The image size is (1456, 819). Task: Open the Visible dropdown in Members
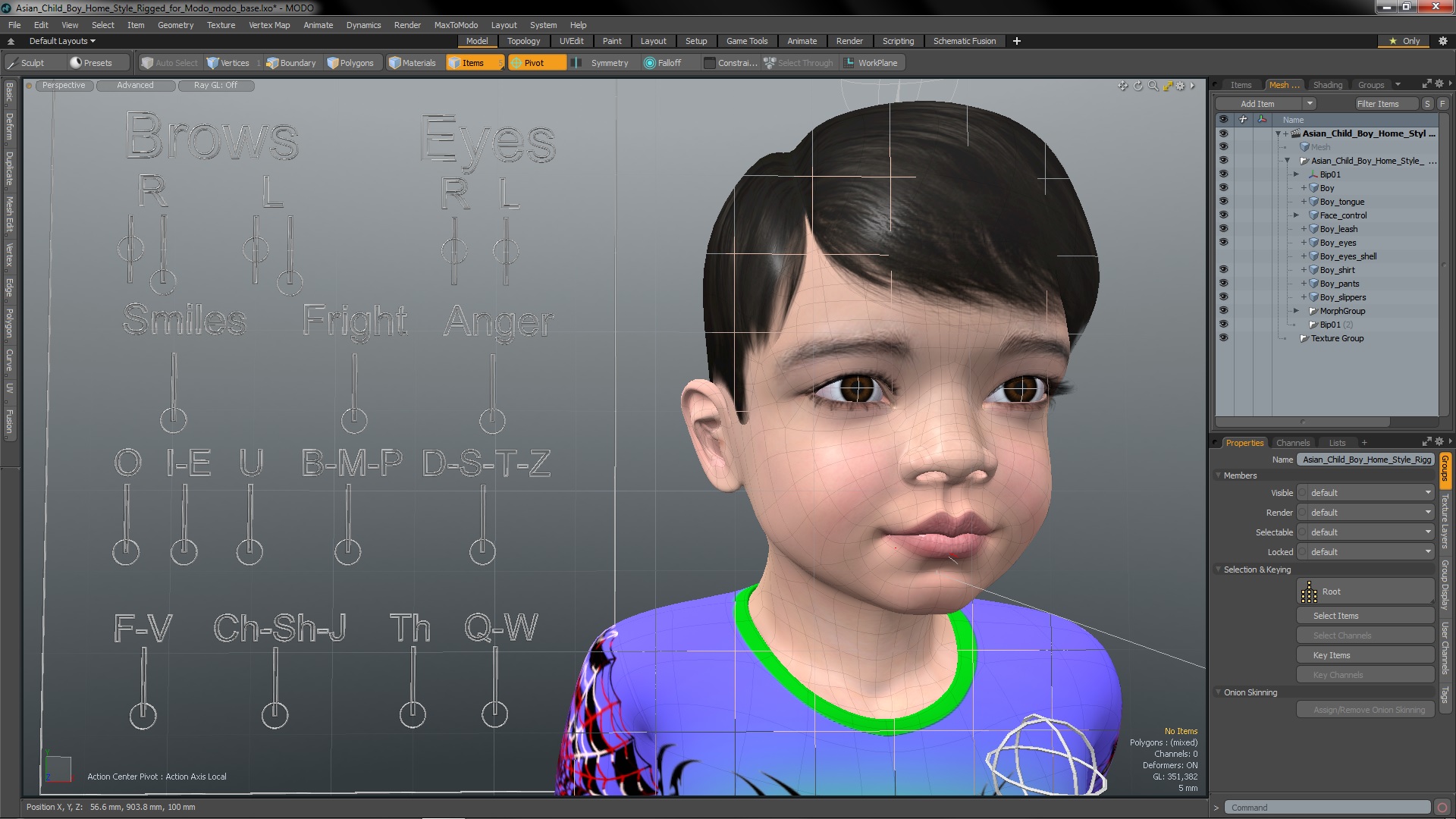[x=1366, y=493]
